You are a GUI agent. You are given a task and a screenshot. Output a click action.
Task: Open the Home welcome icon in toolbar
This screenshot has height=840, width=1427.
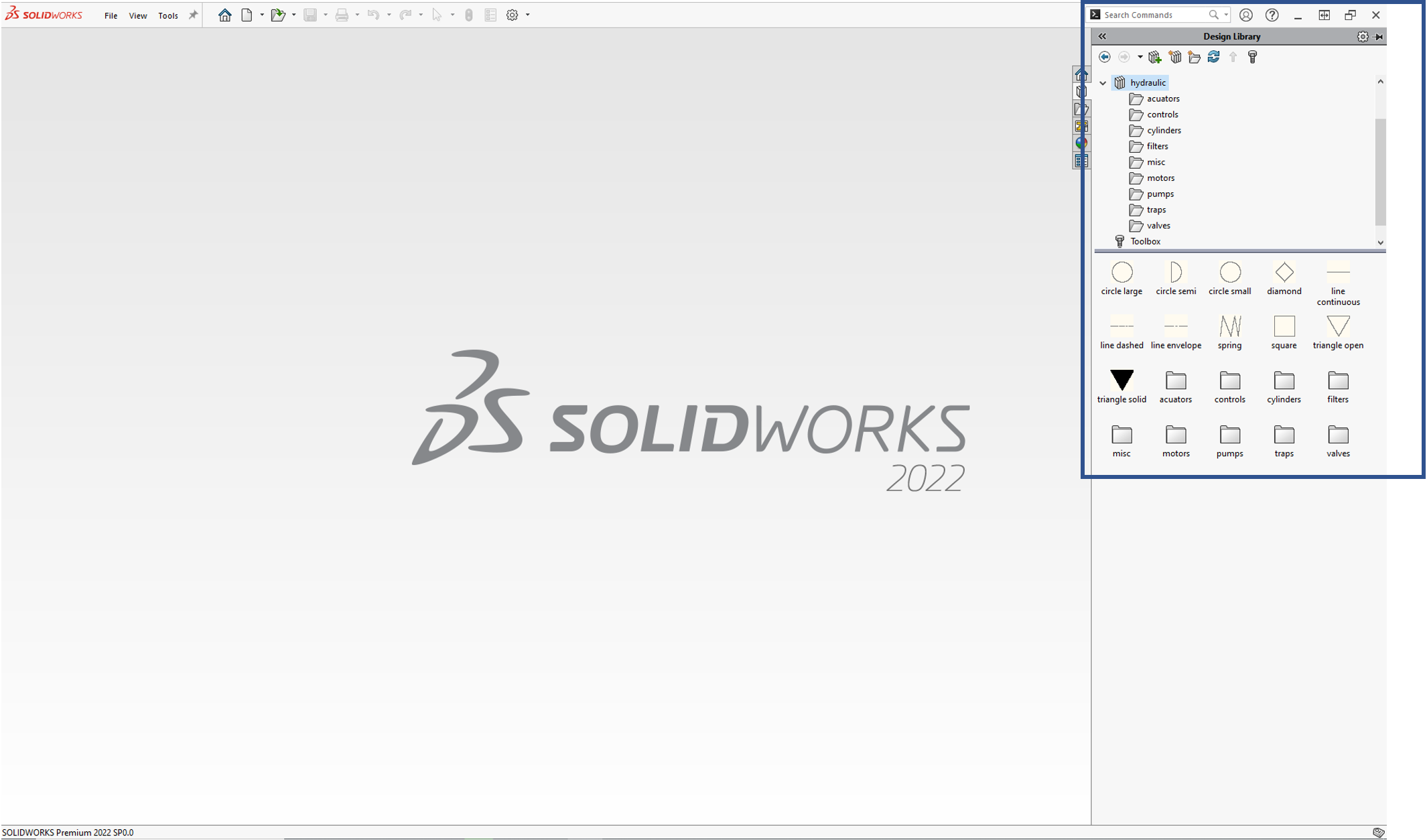(x=224, y=15)
